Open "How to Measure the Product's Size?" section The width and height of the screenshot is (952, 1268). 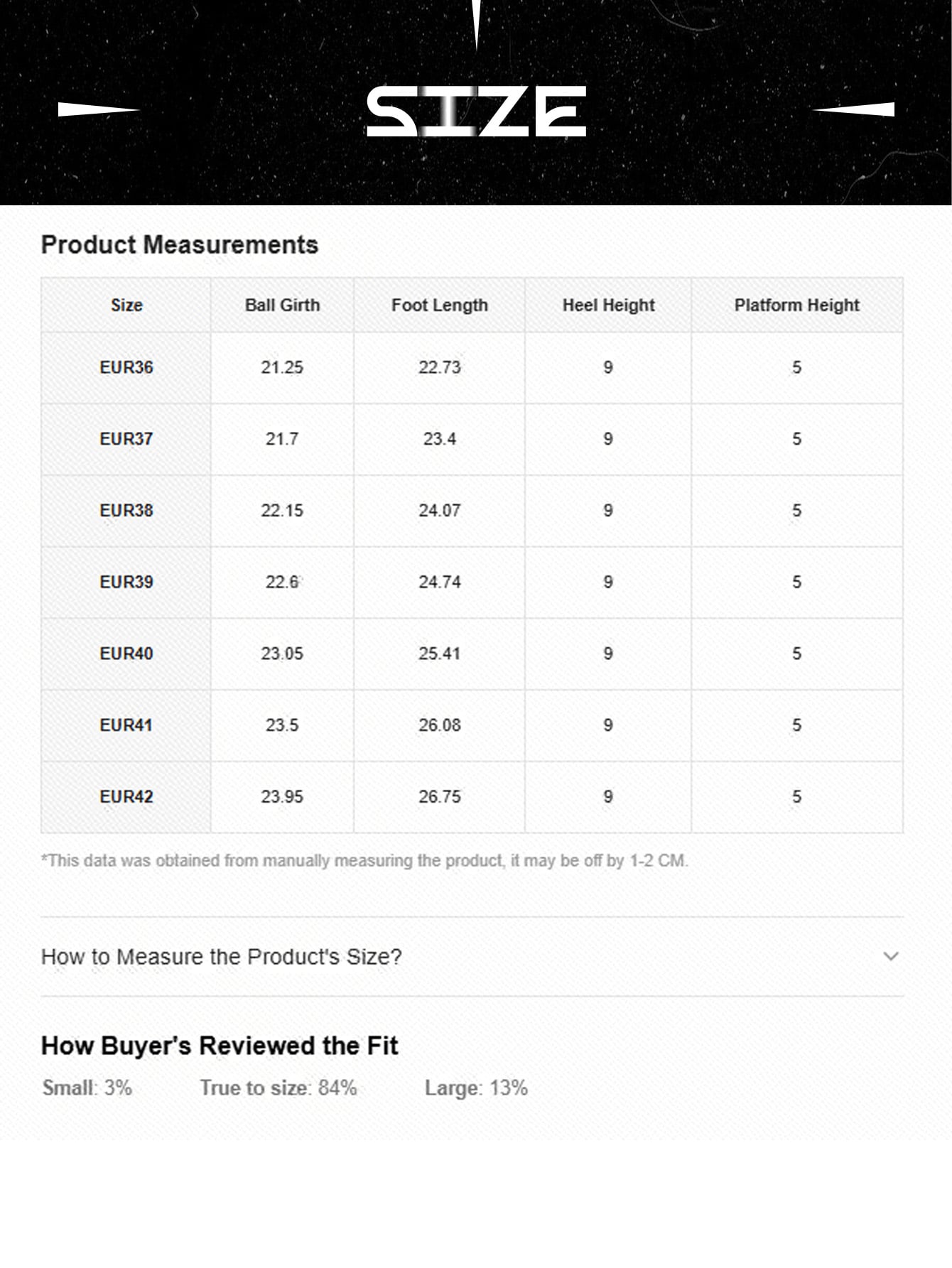coord(222,957)
